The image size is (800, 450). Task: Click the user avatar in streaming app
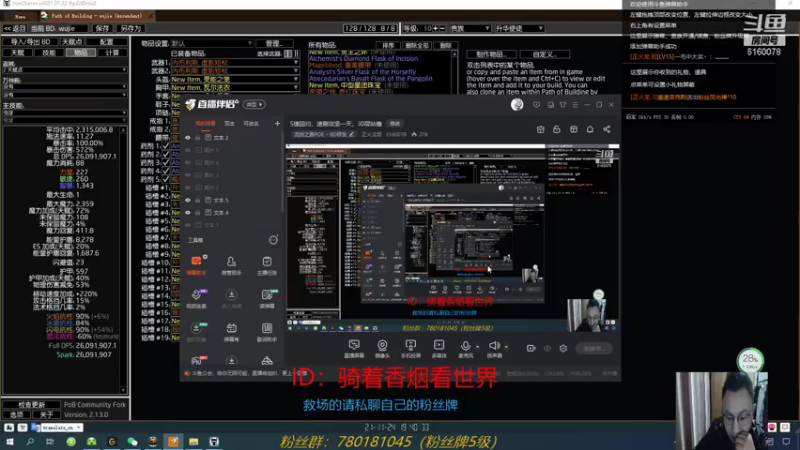click(x=517, y=105)
